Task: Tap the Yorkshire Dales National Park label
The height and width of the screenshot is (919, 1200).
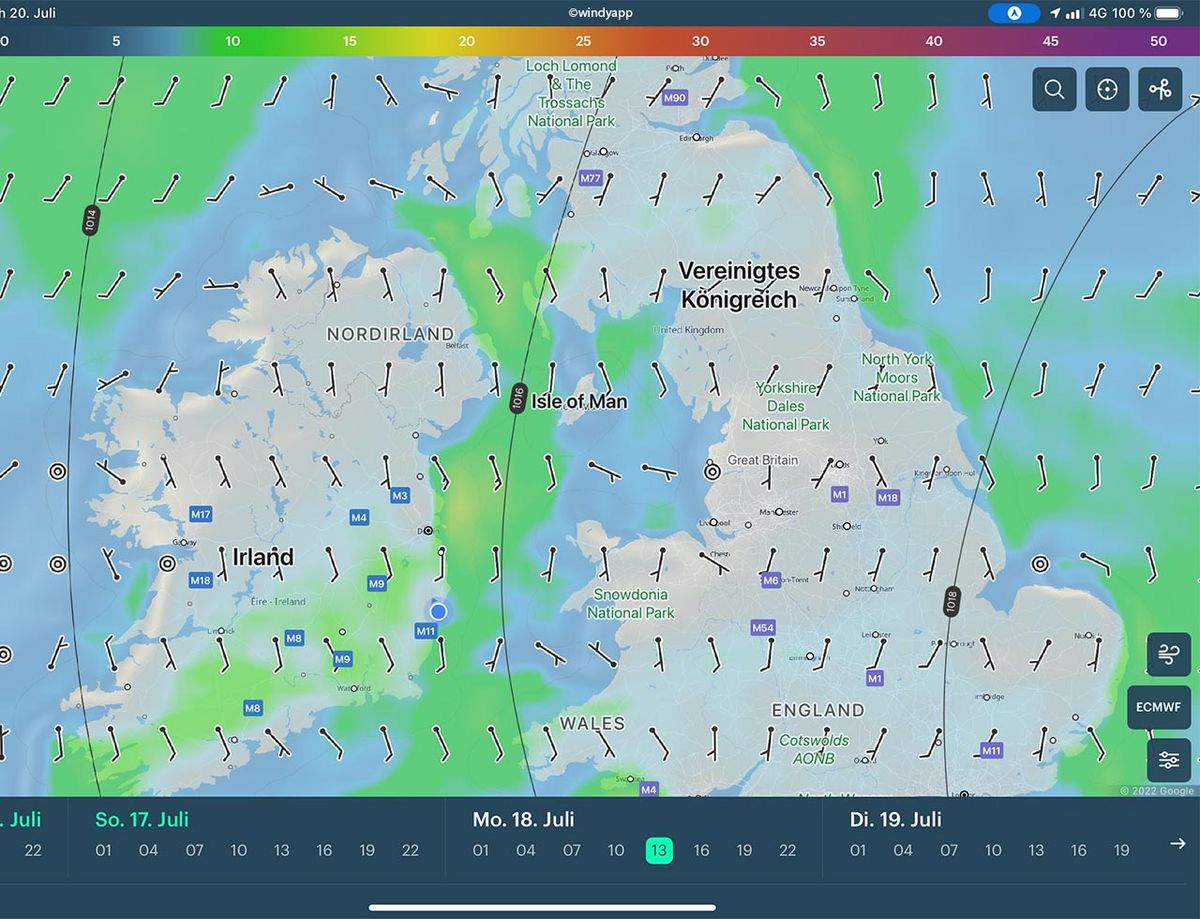Action: [x=786, y=406]
